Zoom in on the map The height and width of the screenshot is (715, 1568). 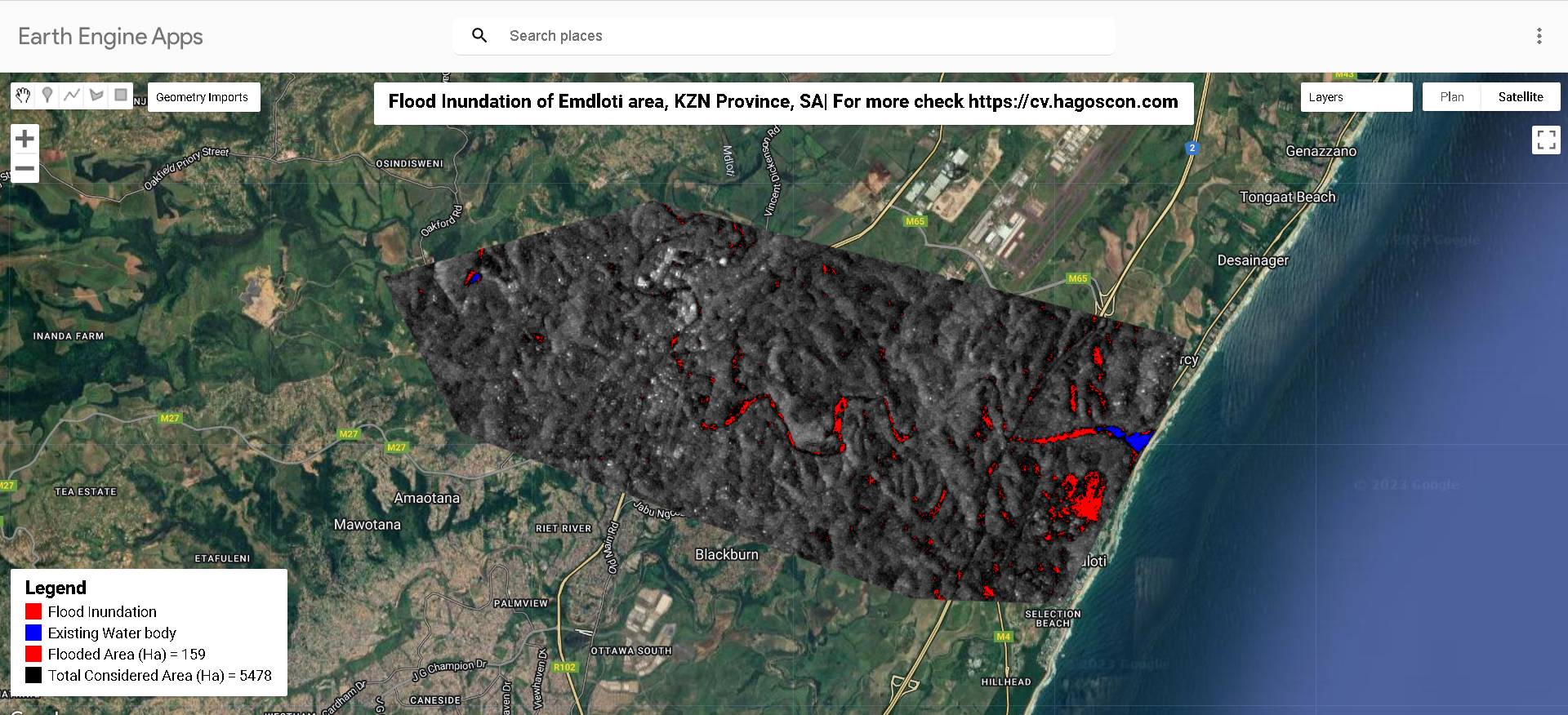(x=24, y=139)
